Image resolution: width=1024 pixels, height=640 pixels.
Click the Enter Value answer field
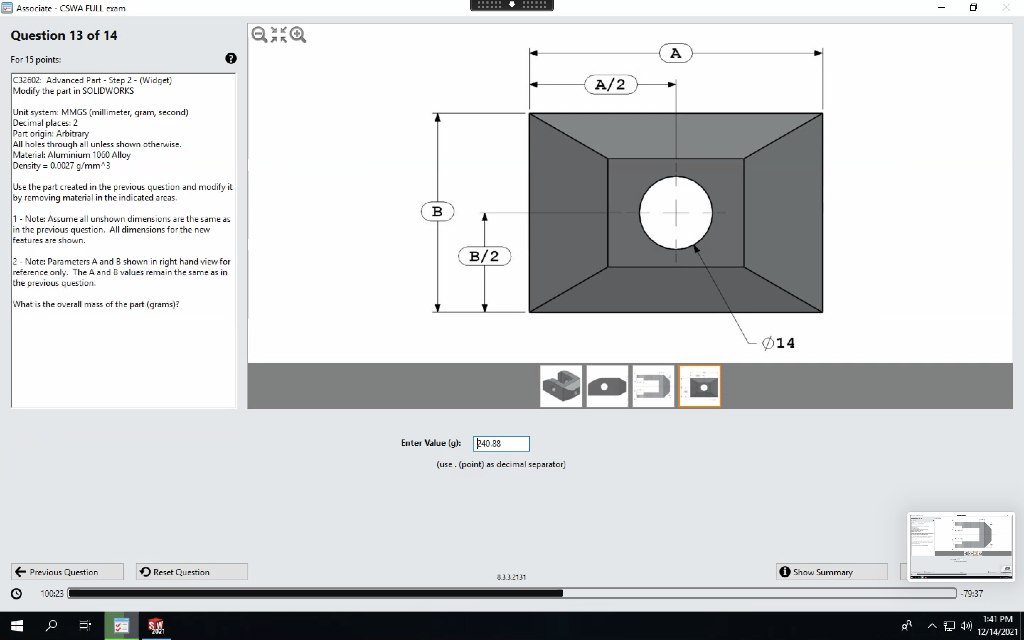(500, 443)
